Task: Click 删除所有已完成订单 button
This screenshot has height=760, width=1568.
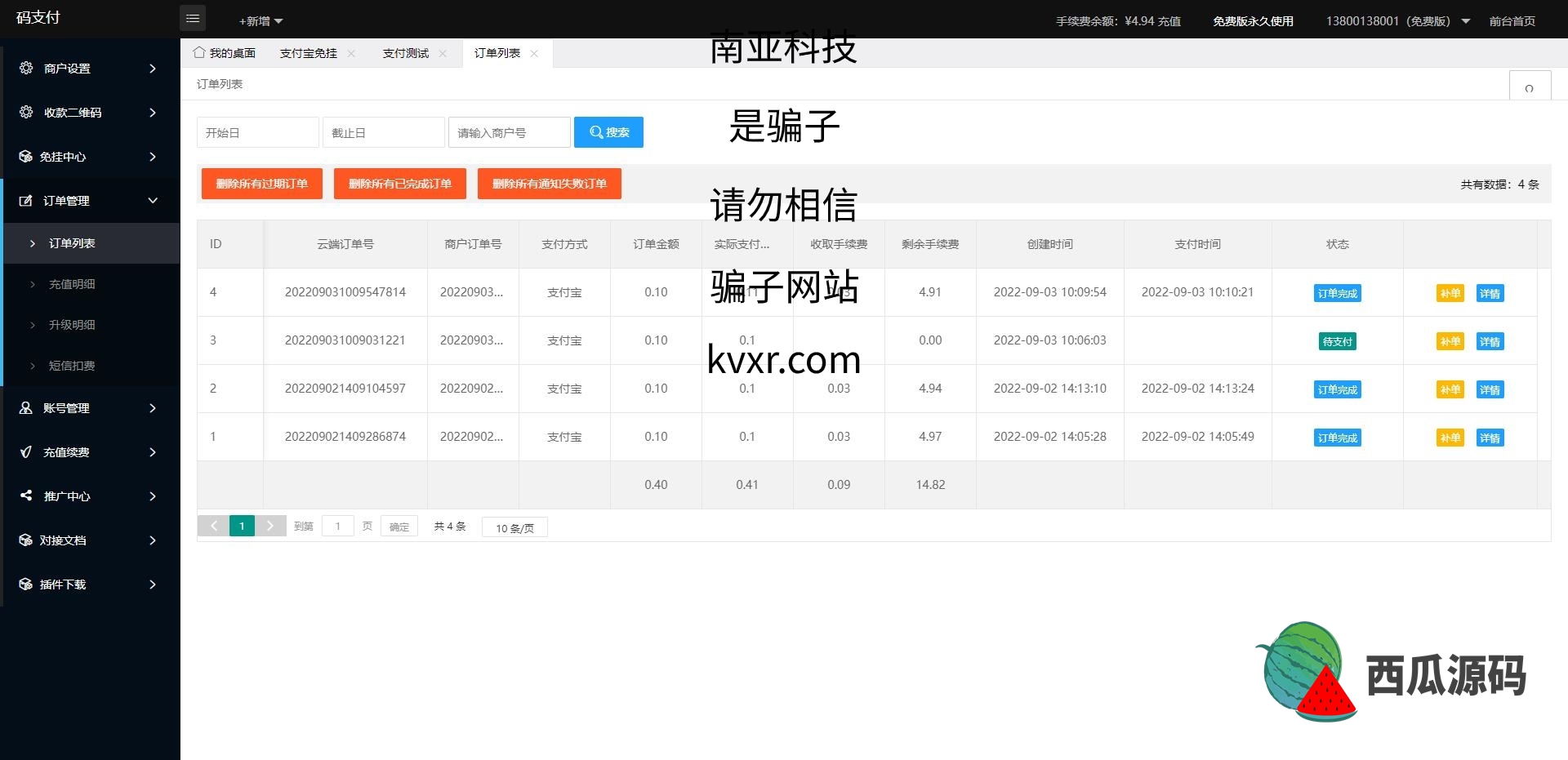Action: click(400, 184)
